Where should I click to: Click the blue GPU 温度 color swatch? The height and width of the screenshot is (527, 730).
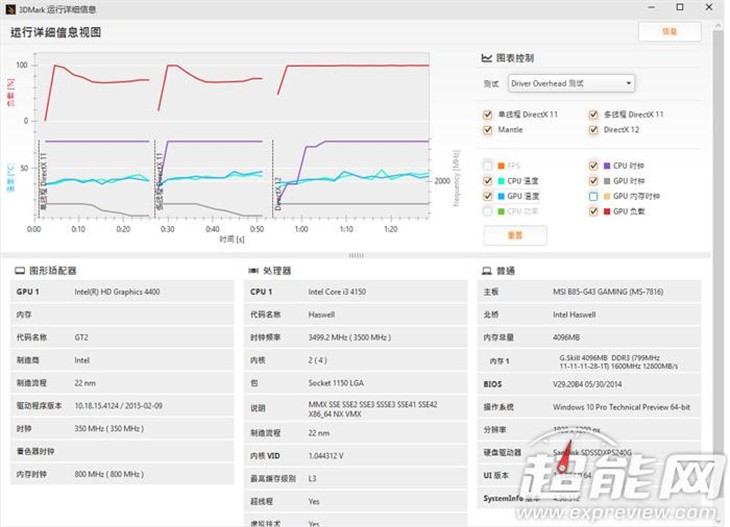click(x=501, y=196)
